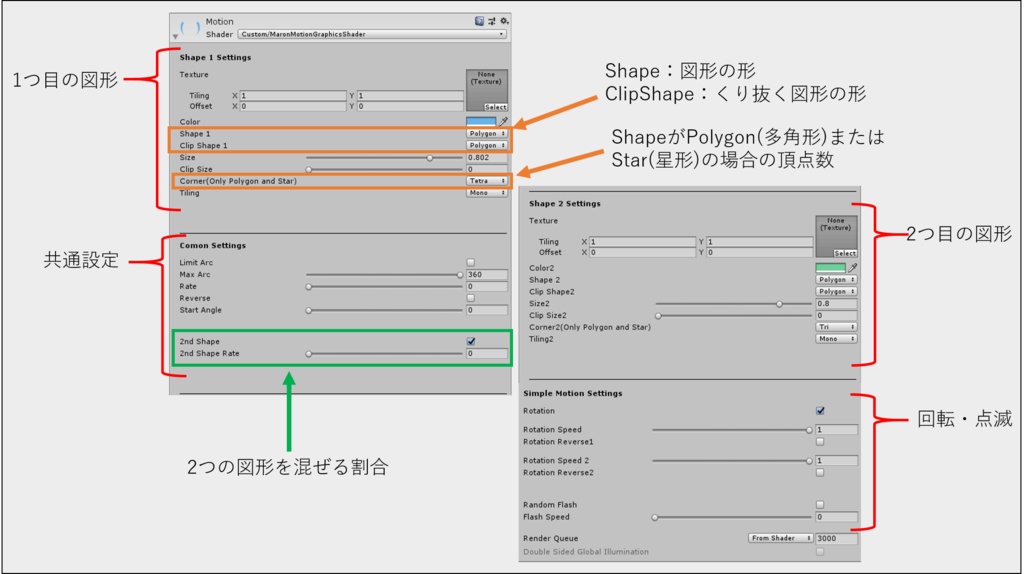Click Simple Motion Settings header text

tap(573, 393)
